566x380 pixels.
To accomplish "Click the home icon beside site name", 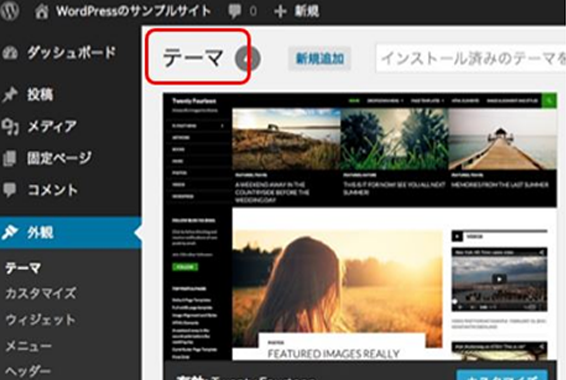I will (42, 12).
